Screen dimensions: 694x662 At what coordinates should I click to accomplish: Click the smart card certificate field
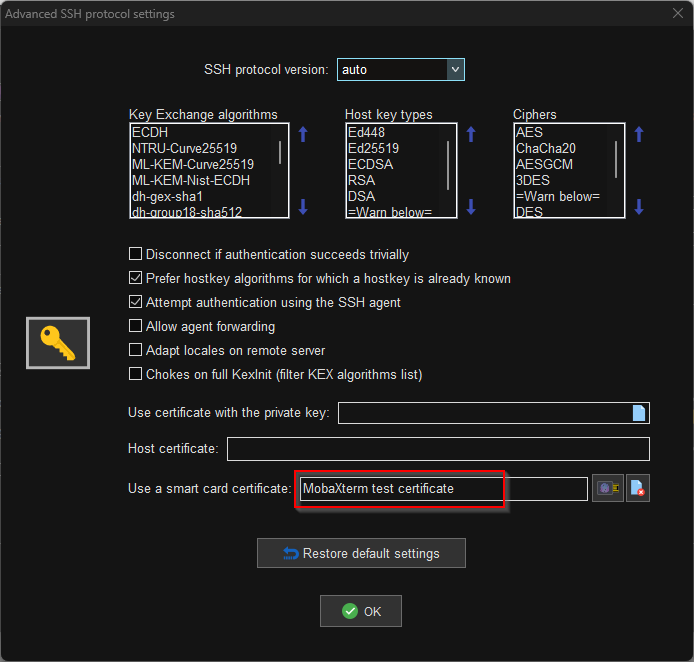click(443, 489)
